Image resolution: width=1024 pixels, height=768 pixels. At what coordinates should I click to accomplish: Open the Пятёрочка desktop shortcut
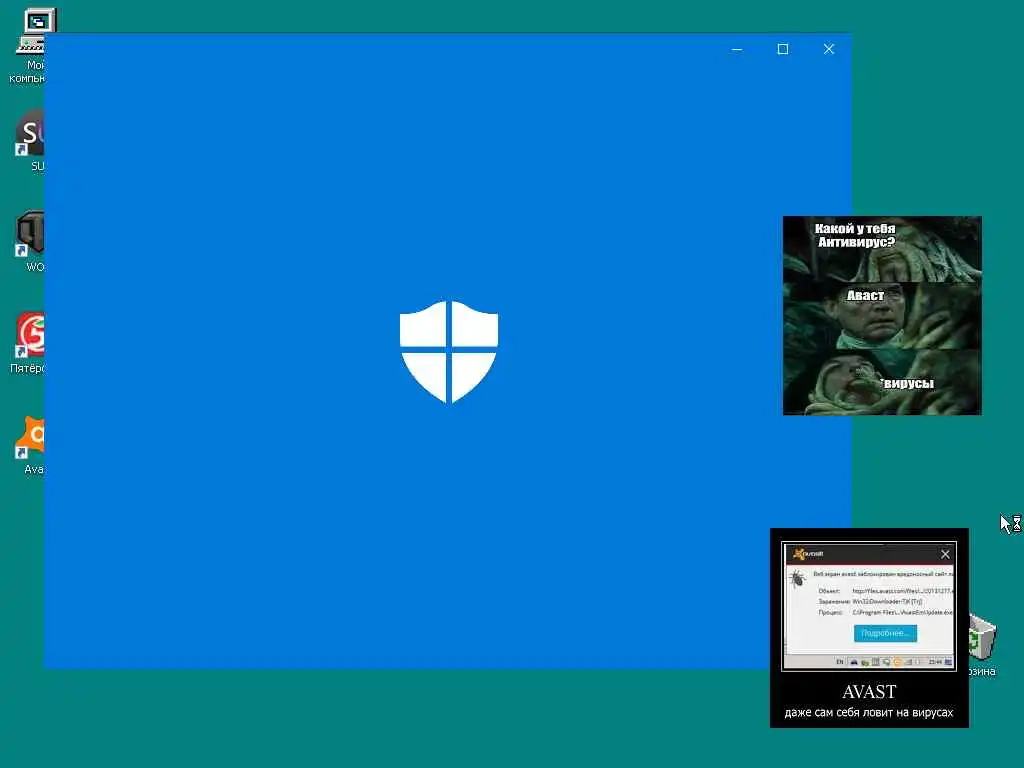(x=29, y=341)
